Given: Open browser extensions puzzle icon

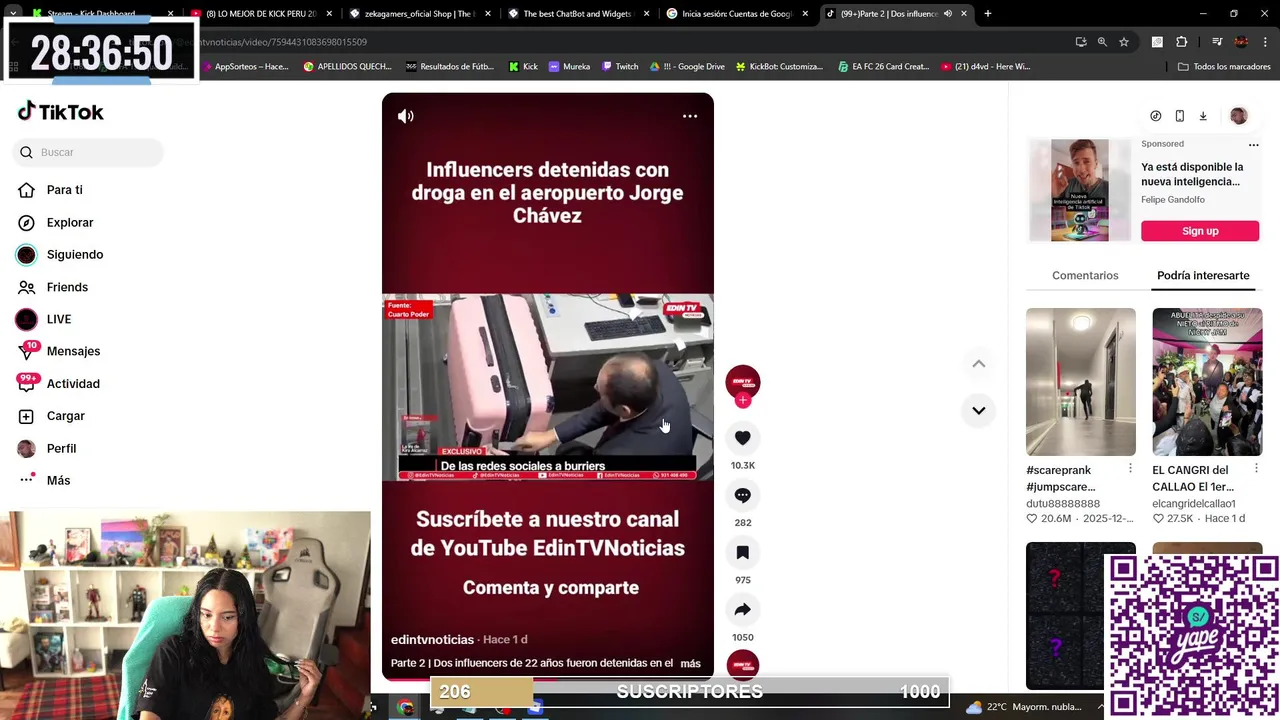Looking at the screenshot, I should 1181,42.
